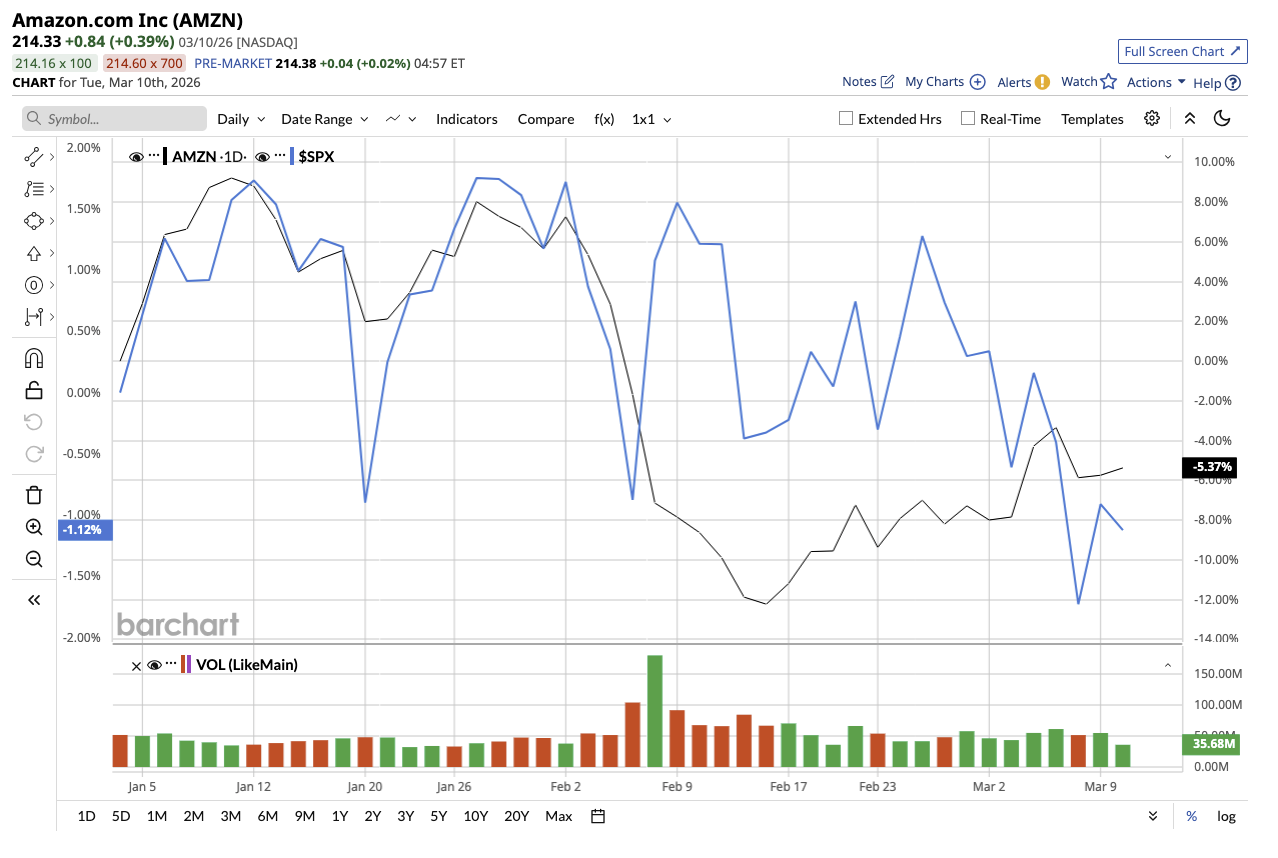Select the 1D time period

click(87, 816)
